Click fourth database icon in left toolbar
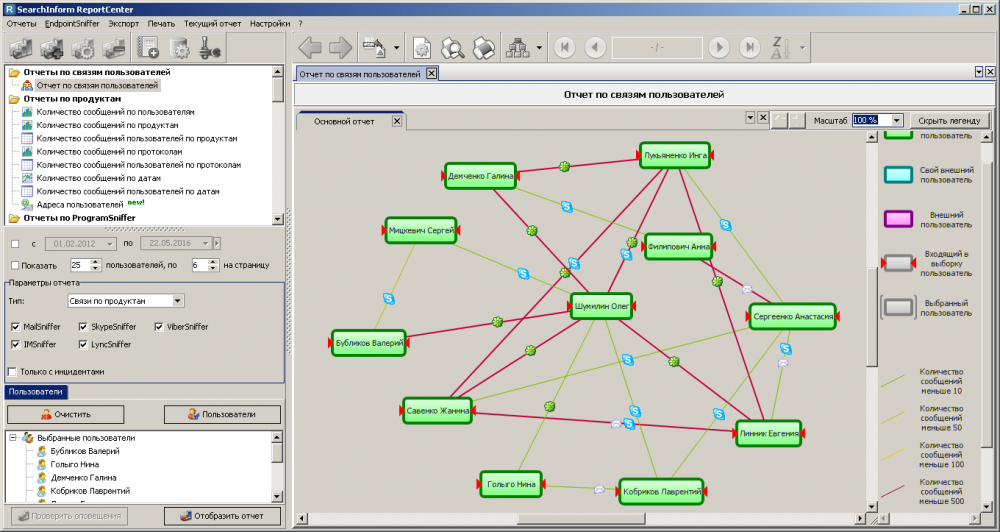This screenshot has width=1000, height=532. 115,49
